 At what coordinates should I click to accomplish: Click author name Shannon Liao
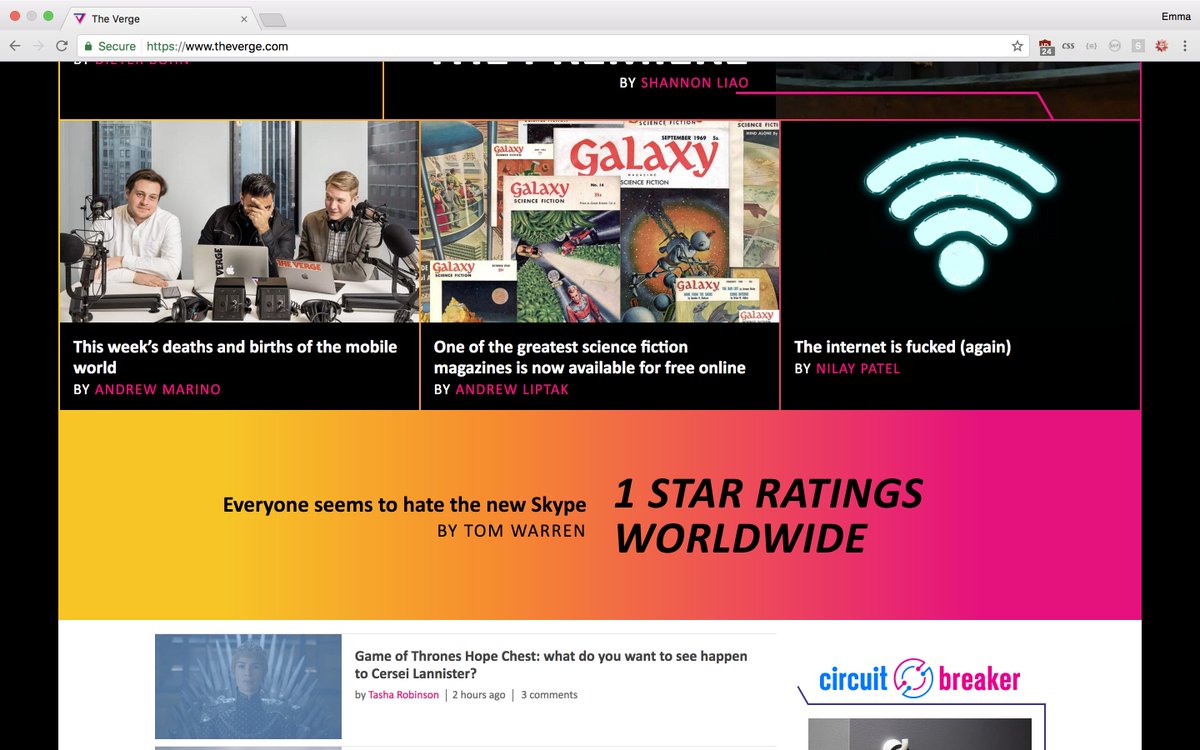(694, 82)
